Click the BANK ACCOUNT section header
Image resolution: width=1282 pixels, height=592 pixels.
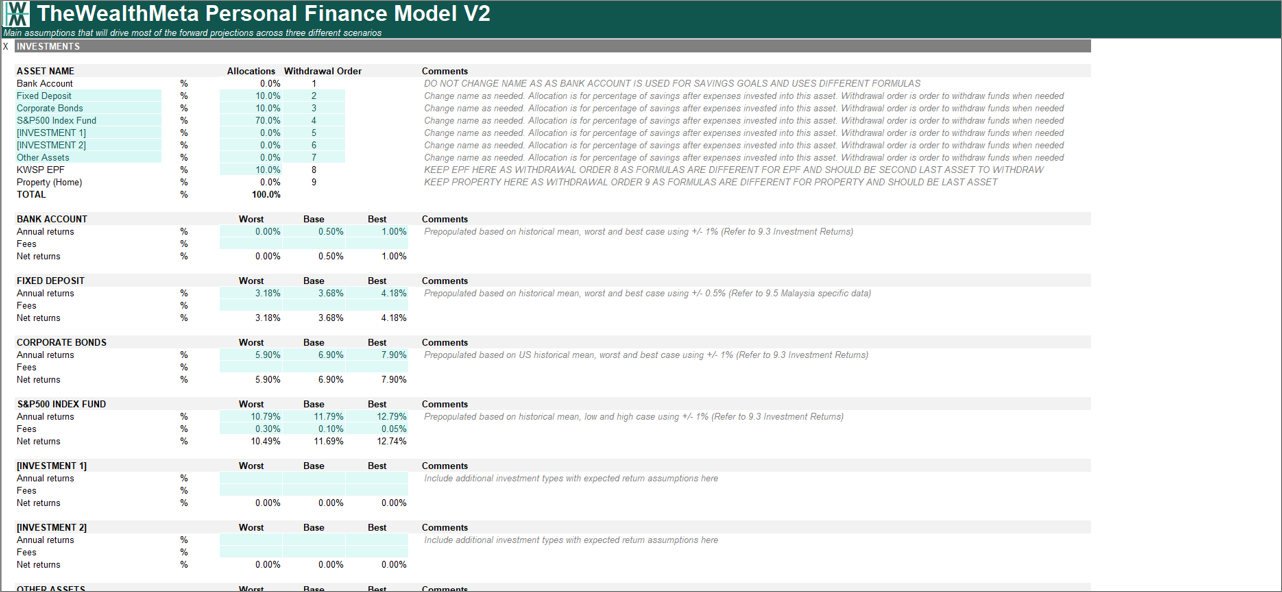tap(52, 219)
